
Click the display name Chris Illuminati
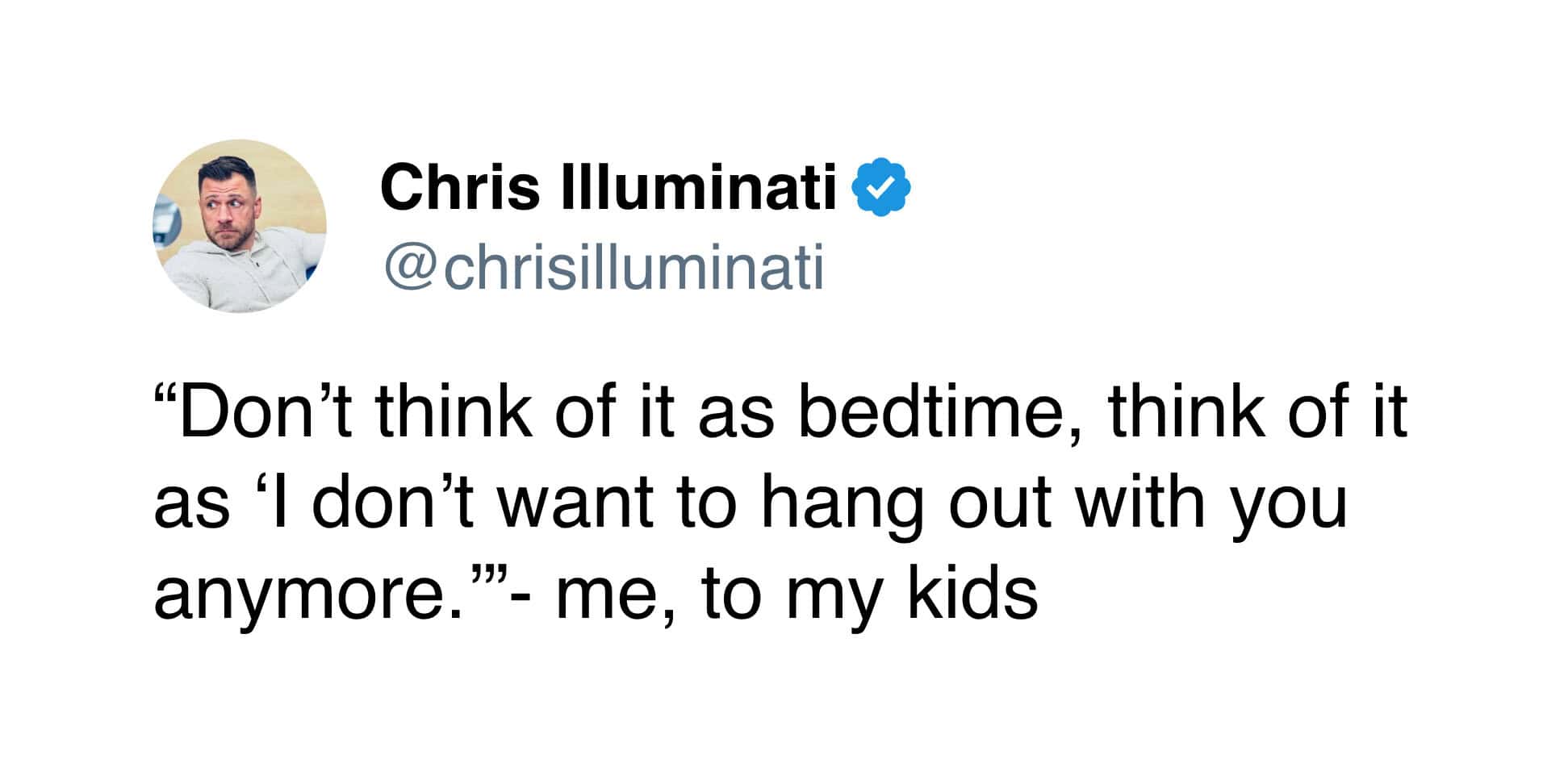[x=608, y=186]
